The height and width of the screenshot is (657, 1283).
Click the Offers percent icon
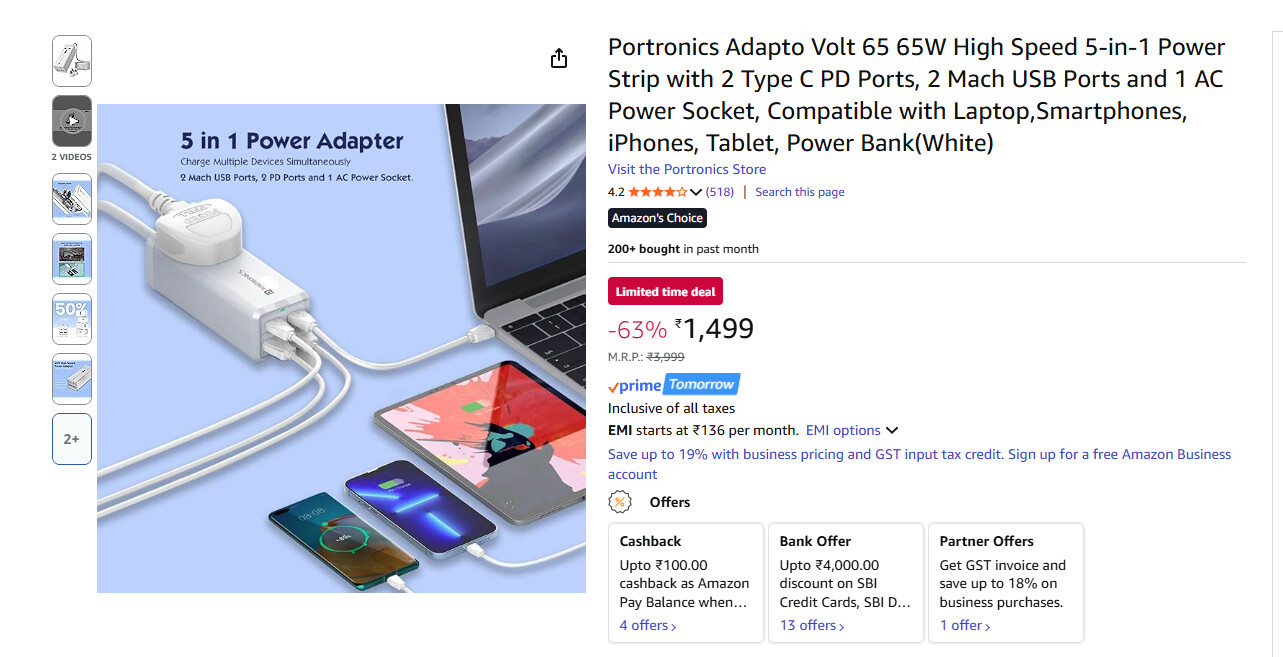[x=620, y=502]
